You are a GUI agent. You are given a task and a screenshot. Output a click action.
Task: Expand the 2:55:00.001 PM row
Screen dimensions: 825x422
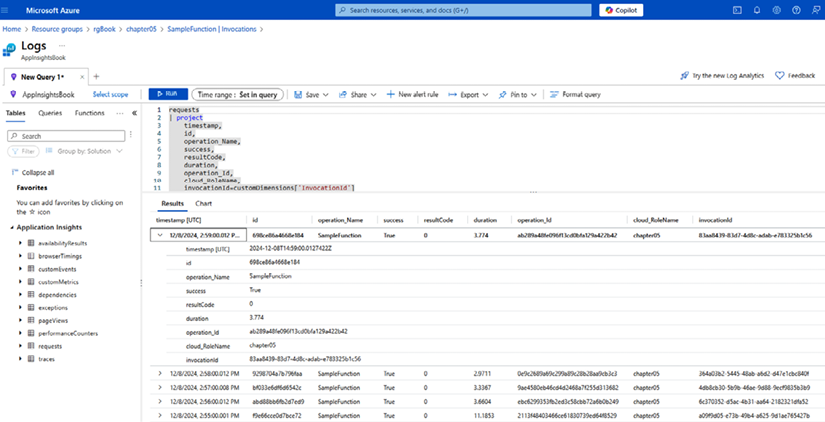(x=160, y=416)
